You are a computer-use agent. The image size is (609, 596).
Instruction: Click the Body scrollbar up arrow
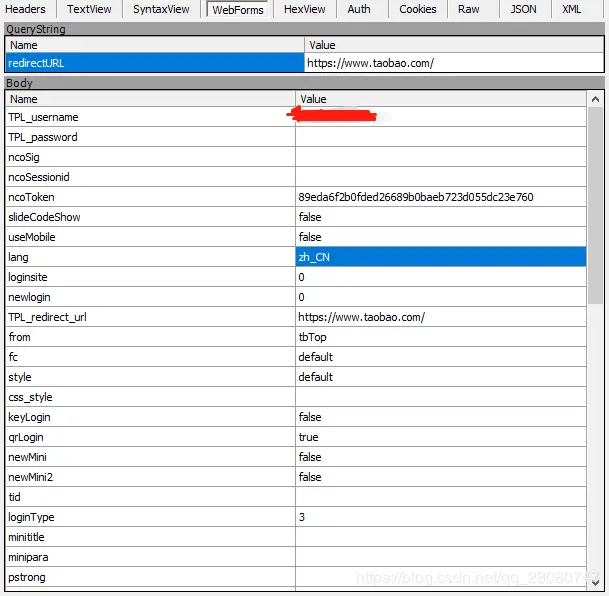click(x=595, y=99)
